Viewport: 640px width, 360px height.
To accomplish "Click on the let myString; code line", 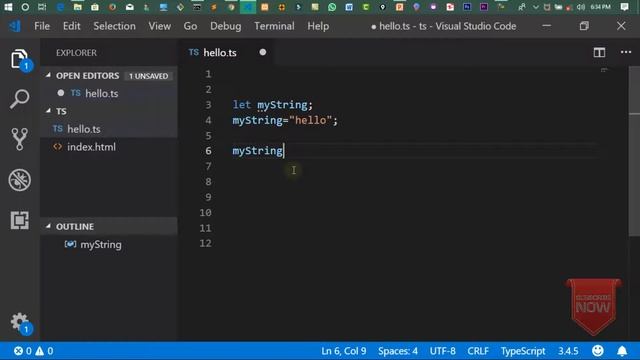I will coord(273,105).
